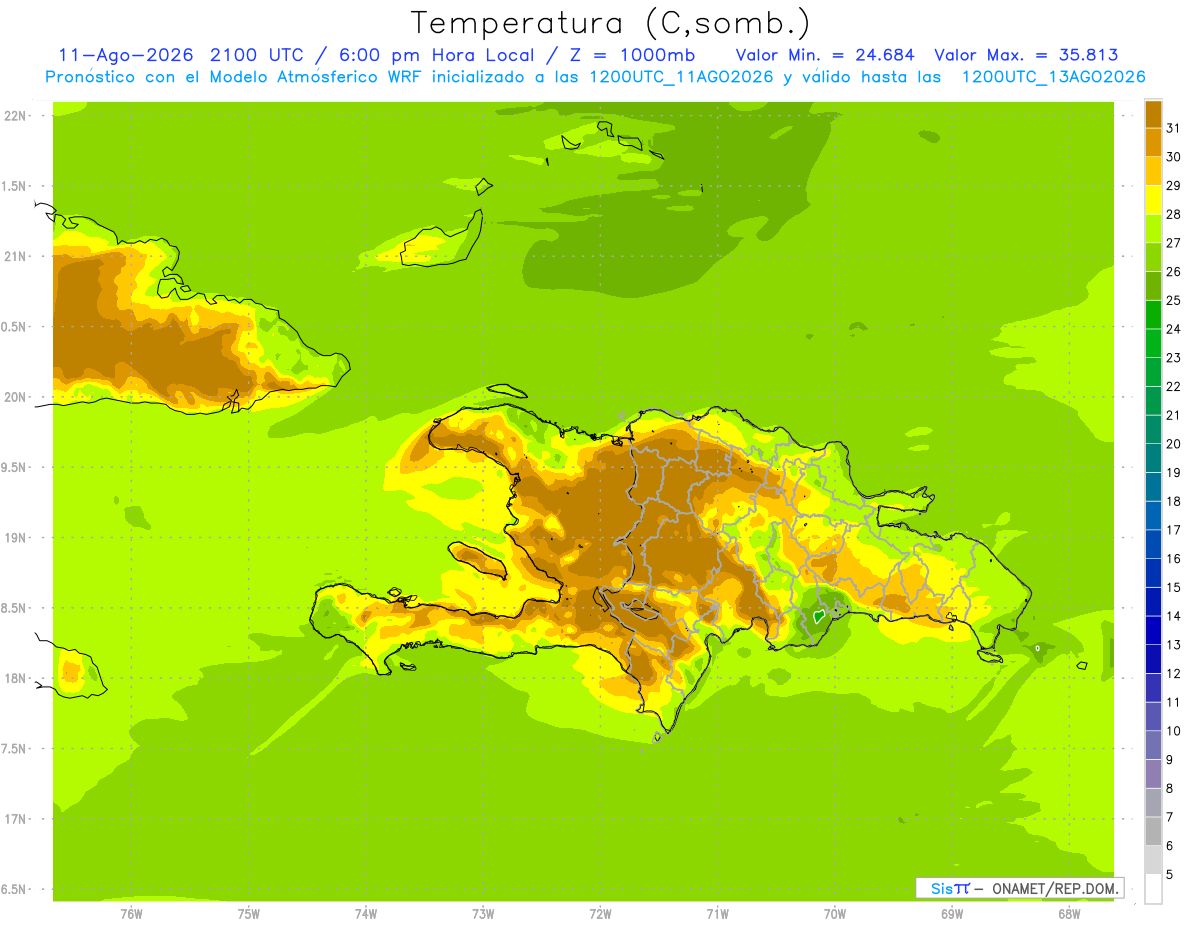Click the "75W" longitude axis label

coord(249,914)
